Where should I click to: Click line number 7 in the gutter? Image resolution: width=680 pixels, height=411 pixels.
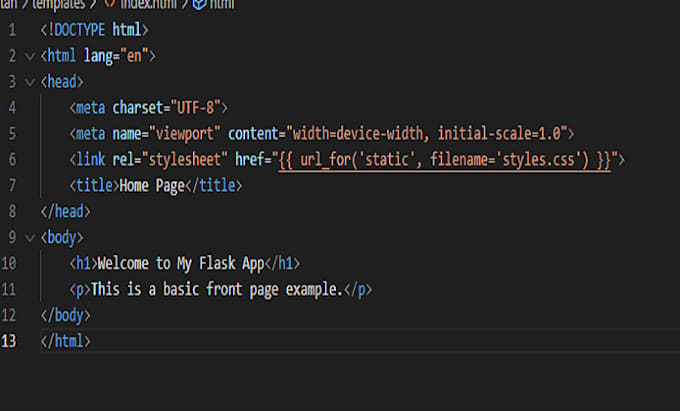pyautogui.click(x=12, y=186)
